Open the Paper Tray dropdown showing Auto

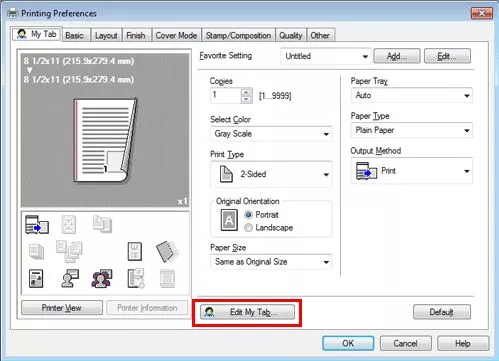tap(412, 96)
